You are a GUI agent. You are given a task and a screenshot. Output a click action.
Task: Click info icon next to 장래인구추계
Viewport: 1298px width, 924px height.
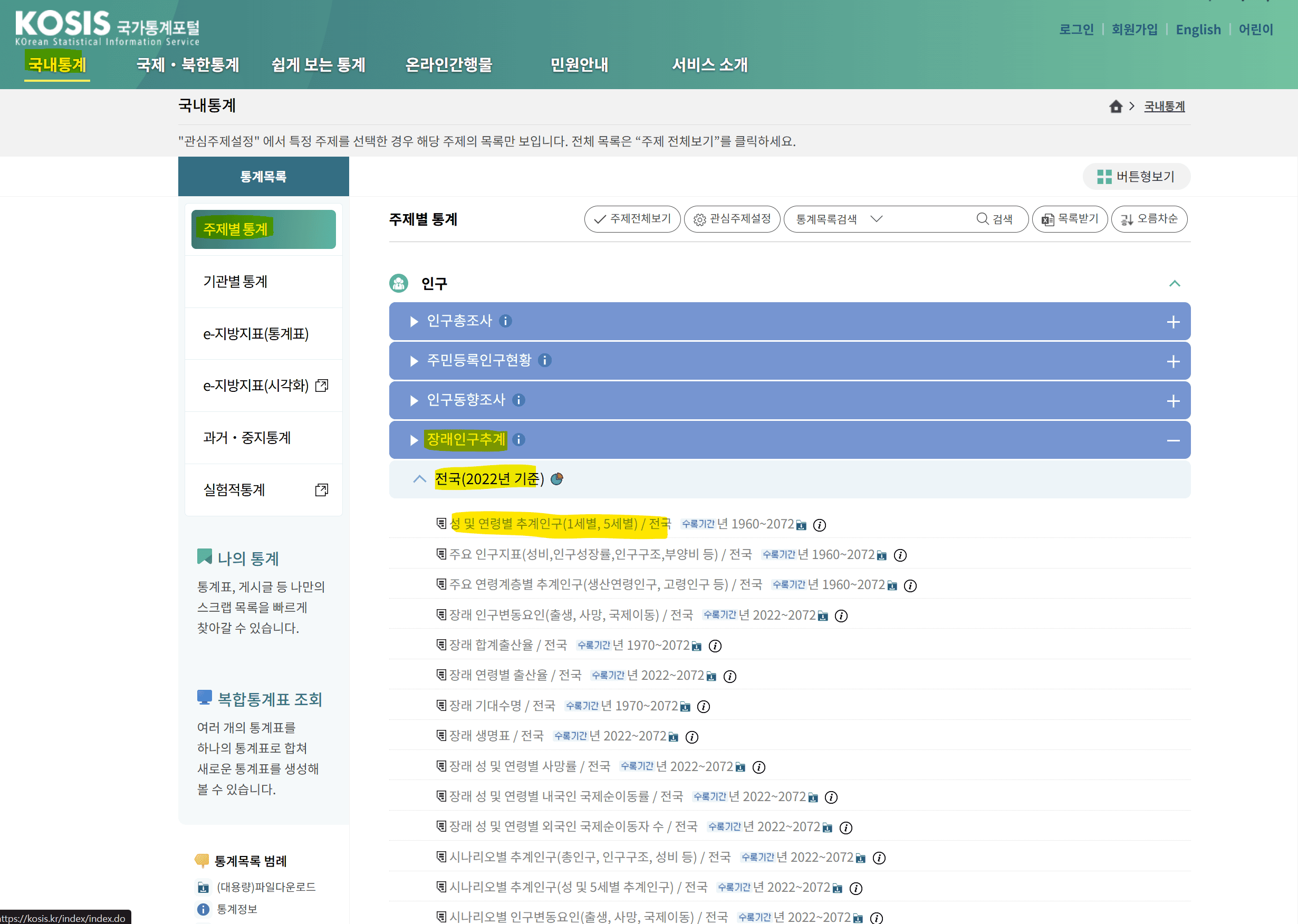pos(518,439)
